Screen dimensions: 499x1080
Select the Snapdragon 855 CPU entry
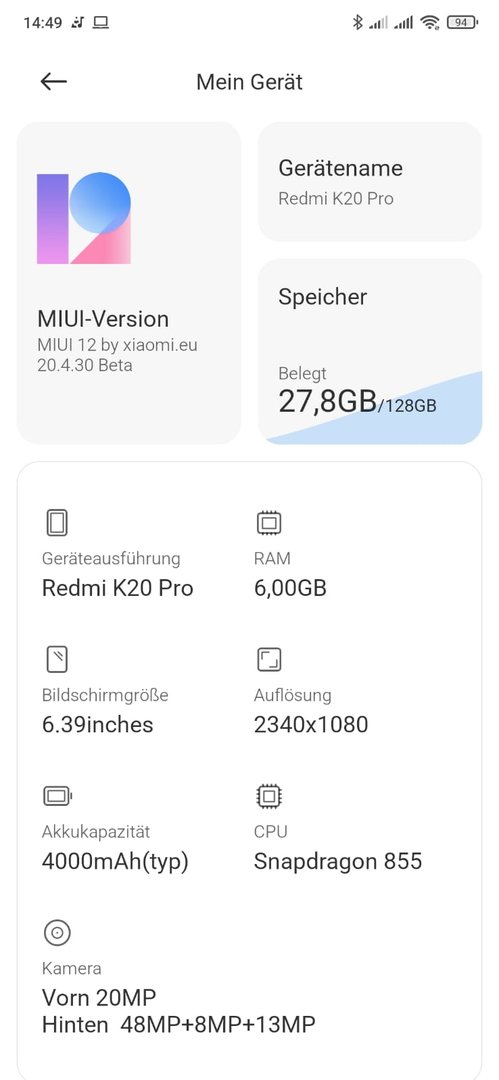pos(338,861)
